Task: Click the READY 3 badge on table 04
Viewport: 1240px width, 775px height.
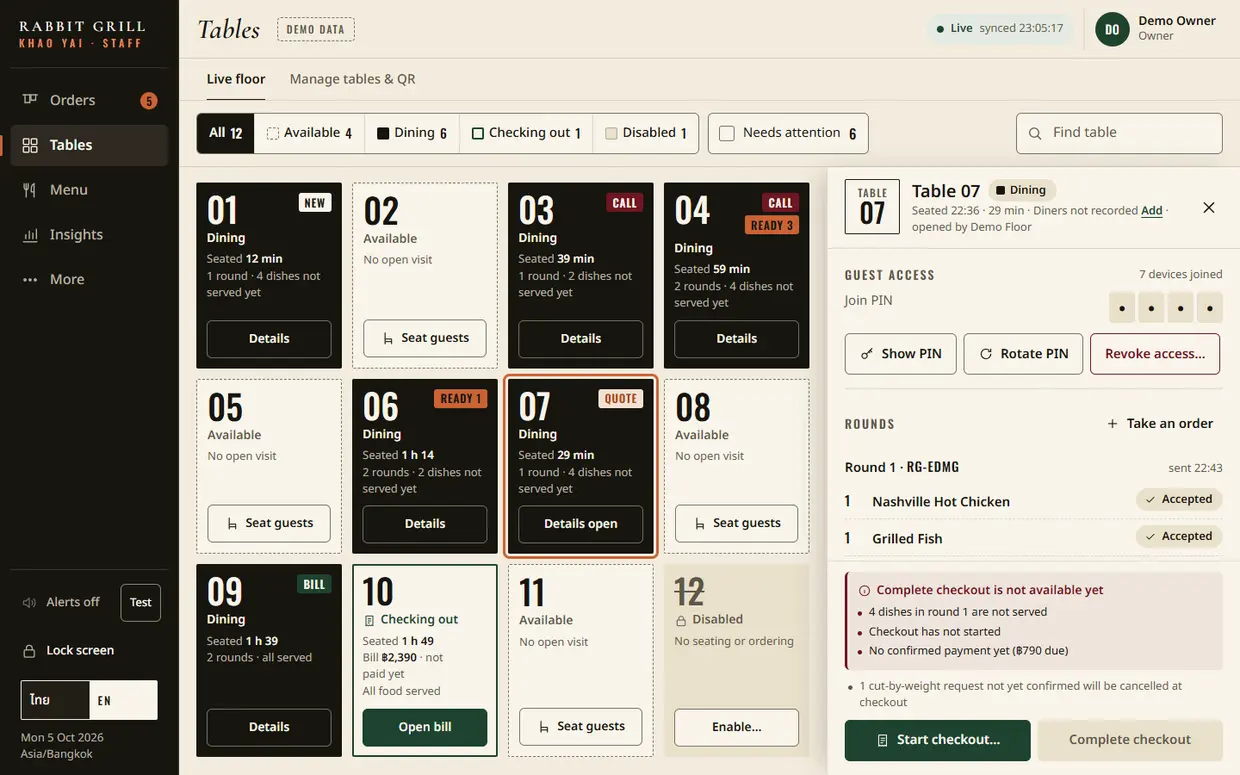Action: 771,225
